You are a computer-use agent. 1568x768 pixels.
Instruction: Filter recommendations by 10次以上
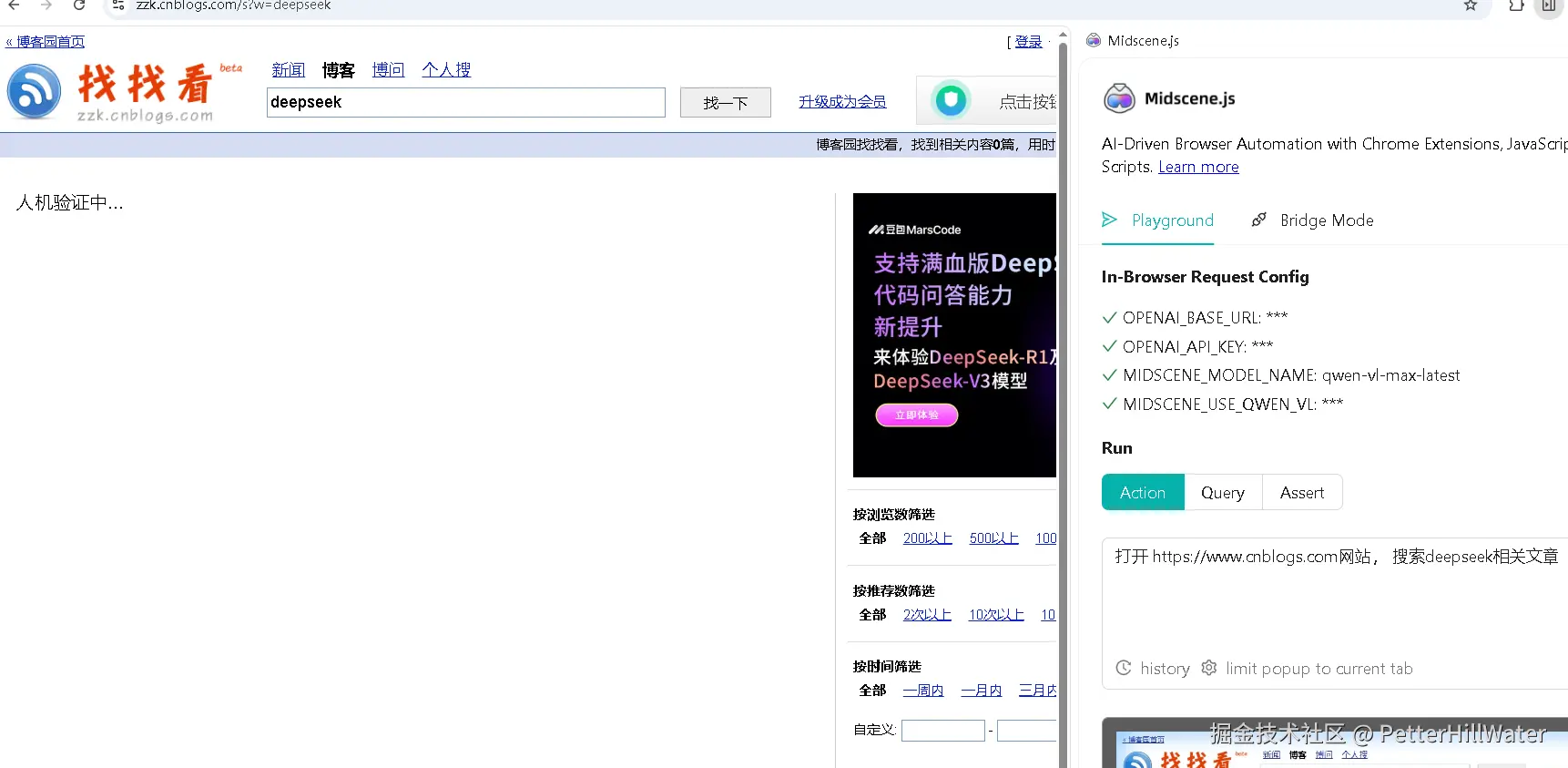pyautogui.click(x=996, y=615)
